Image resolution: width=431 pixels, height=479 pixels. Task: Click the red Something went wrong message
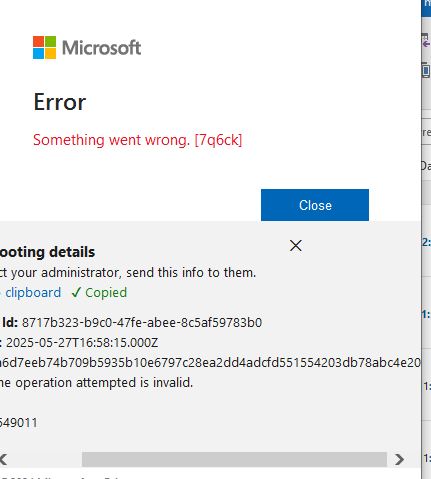click(x=137, y=140)
